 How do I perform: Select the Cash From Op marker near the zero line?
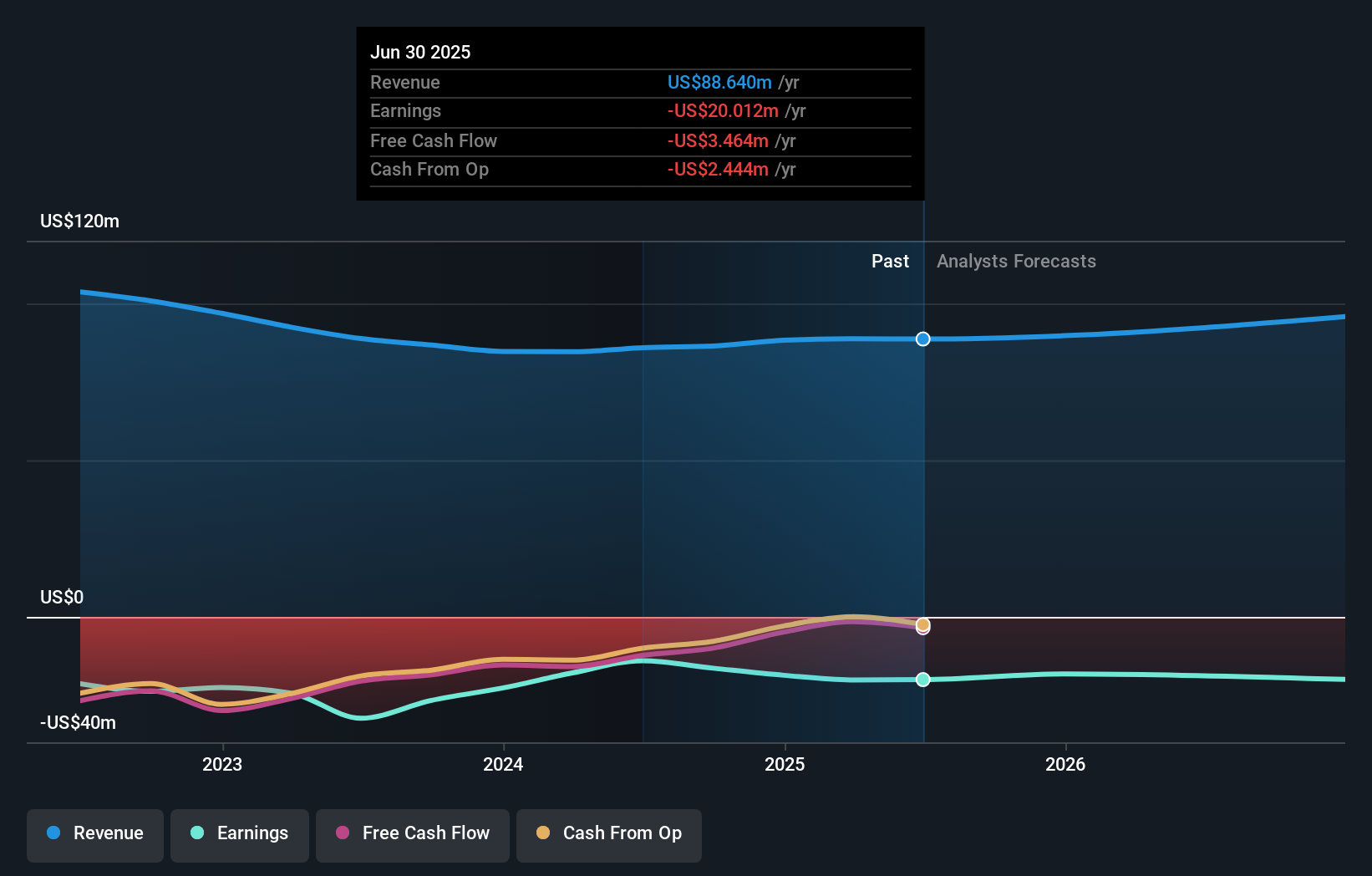click(922, 624)
